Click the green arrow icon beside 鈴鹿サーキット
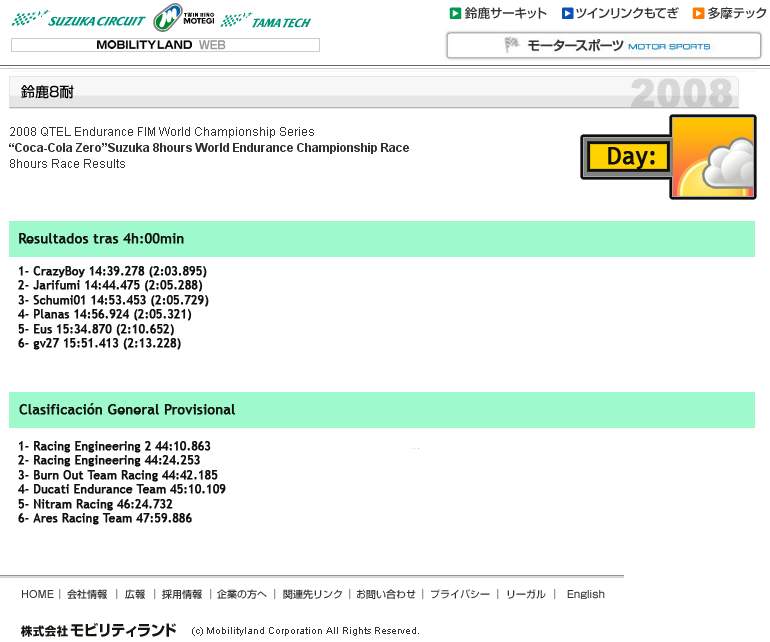 (x=455, y=13)
